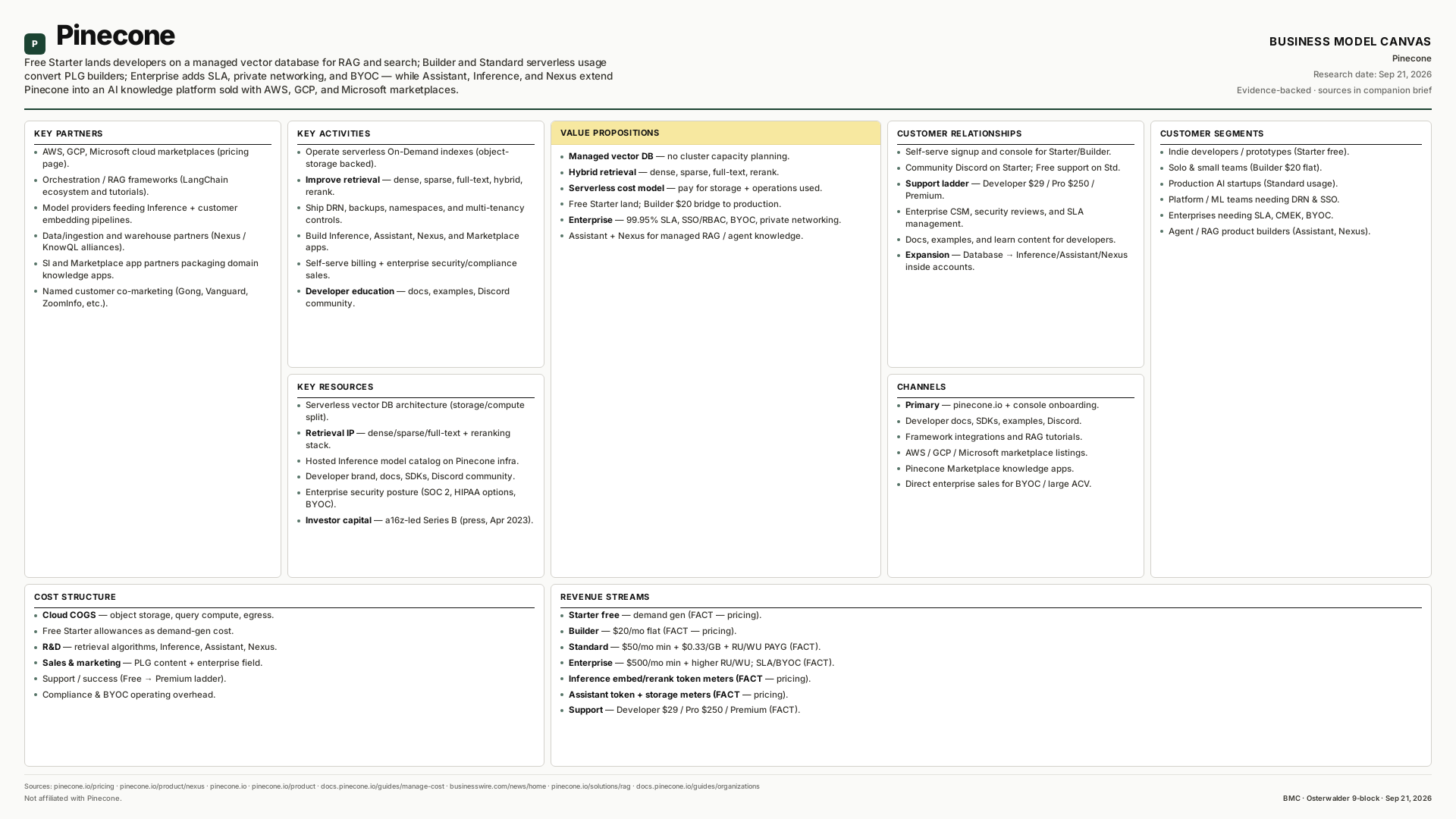Click the 'Named customer co-marketing' partner bullet
The width and height of the screenshot is (1456, 819).
(x=145, y=297)
